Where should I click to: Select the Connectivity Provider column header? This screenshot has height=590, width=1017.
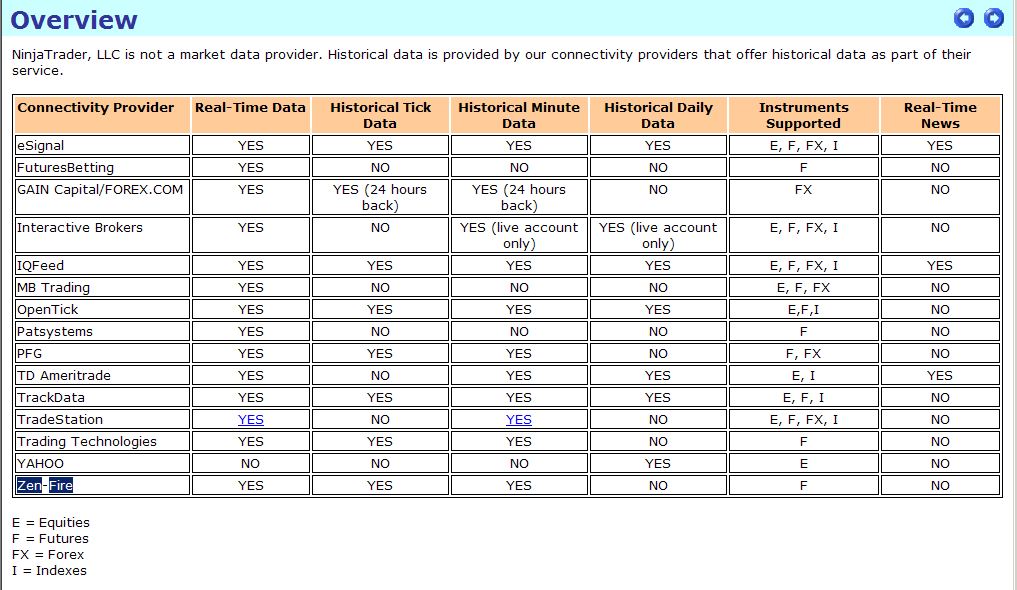(102, 115)
